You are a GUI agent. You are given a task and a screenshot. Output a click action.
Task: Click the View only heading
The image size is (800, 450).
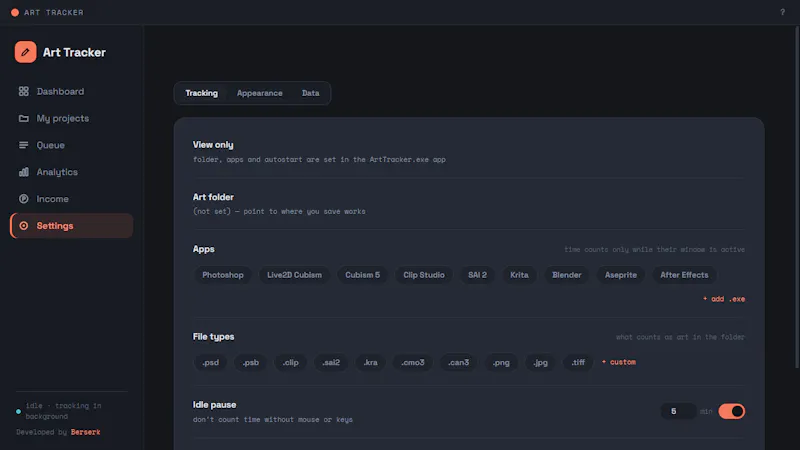pos(213,145)
